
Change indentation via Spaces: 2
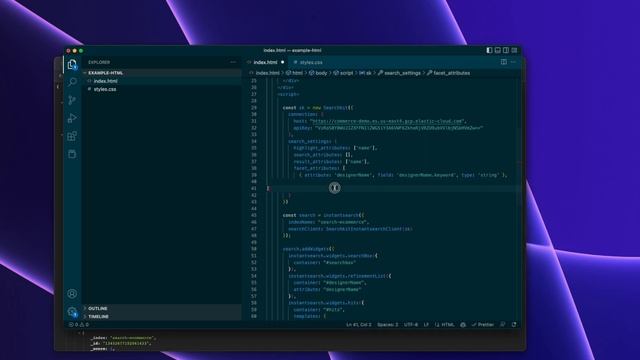pyautogui.click(x=387, y=324)
